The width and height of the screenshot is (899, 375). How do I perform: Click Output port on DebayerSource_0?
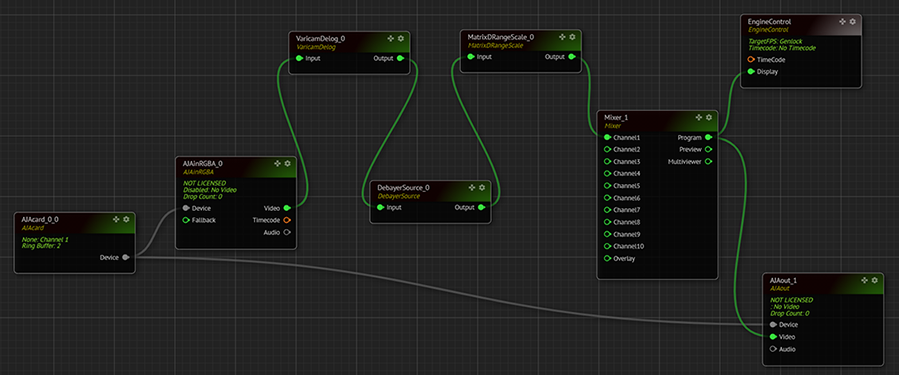(x=481, y=208)
